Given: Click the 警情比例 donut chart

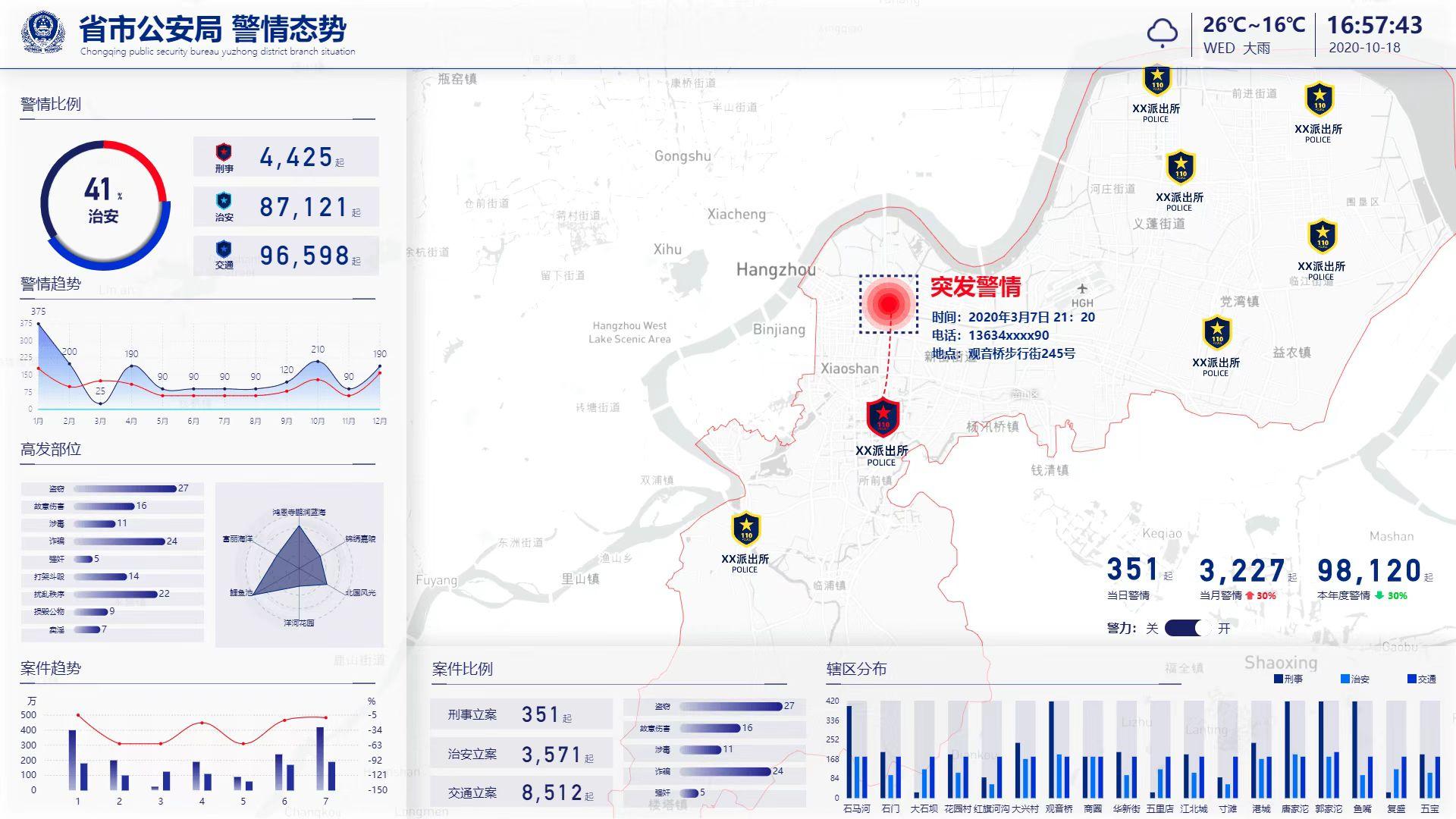Looking at the screenshot, I should click(x=105, y=205).
